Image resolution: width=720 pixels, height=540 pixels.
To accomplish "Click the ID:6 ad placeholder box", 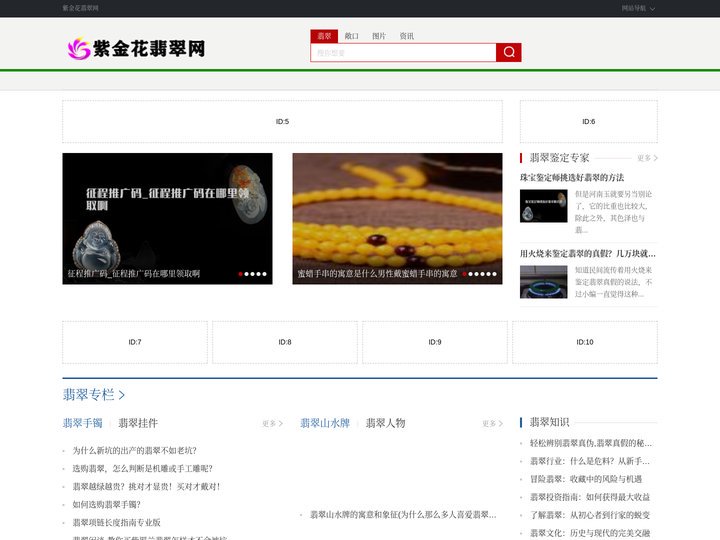I will point(589,122).
